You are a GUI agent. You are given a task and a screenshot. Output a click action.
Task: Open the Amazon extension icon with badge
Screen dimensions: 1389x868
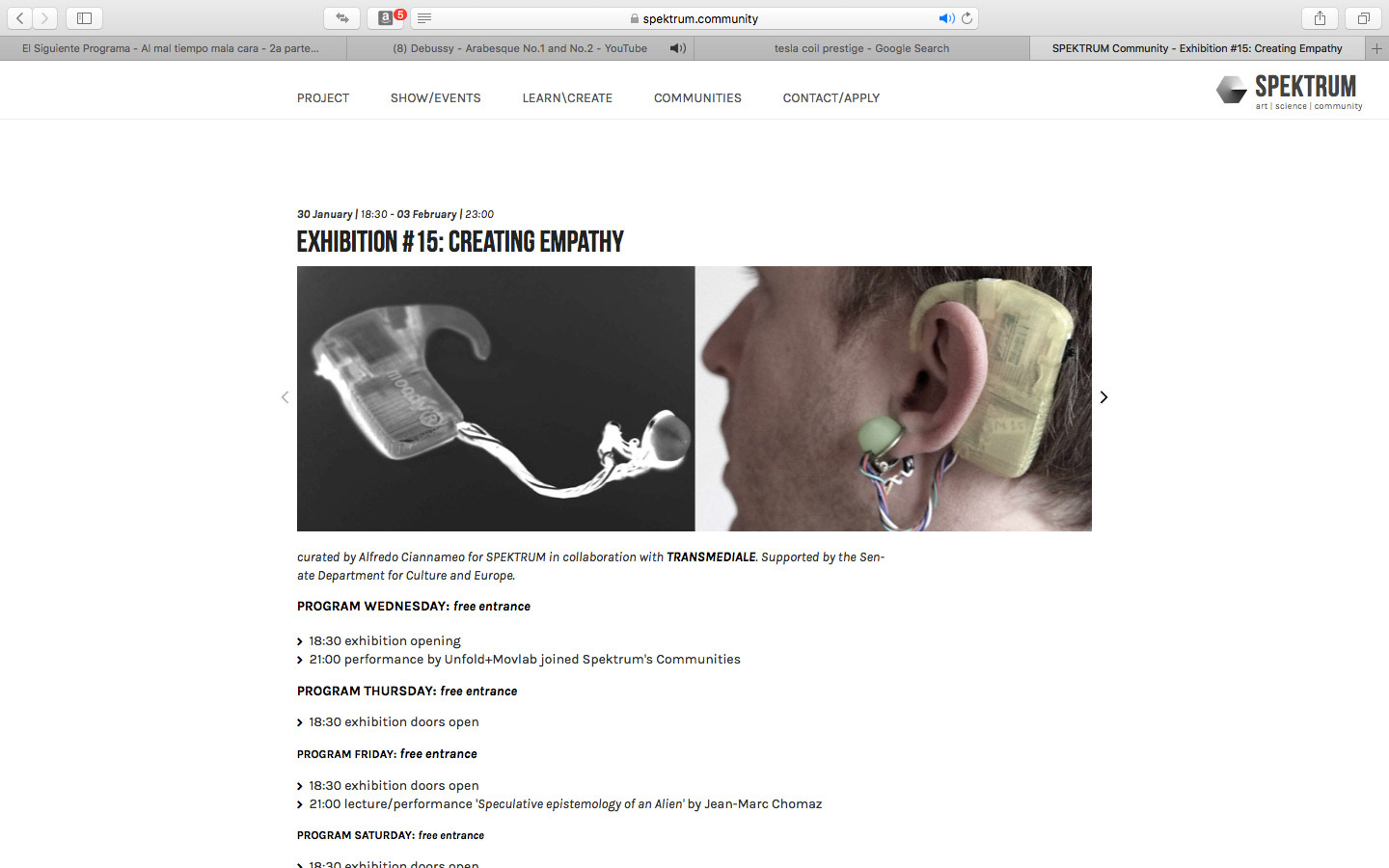point(386,17)
